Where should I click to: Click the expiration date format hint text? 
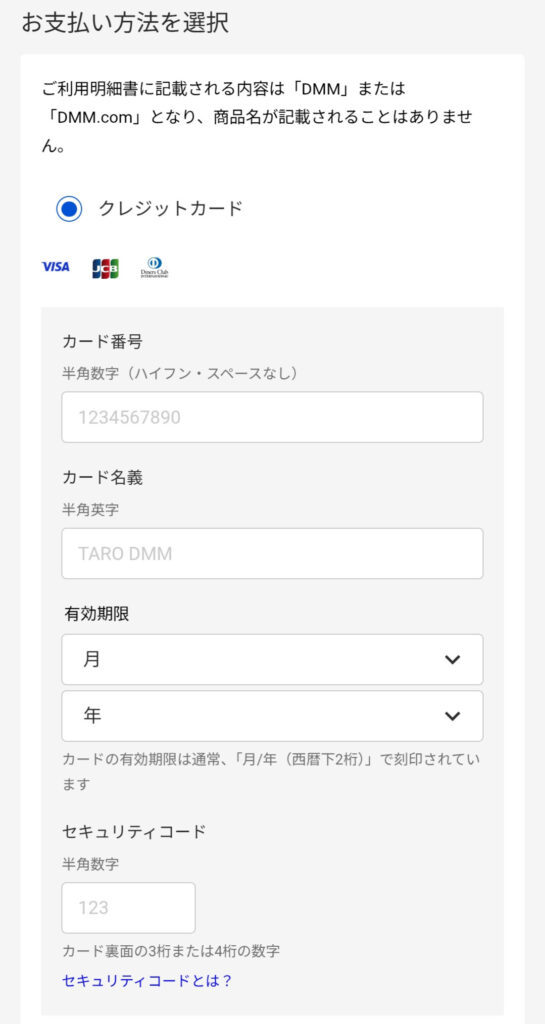[x=272, y=771]
